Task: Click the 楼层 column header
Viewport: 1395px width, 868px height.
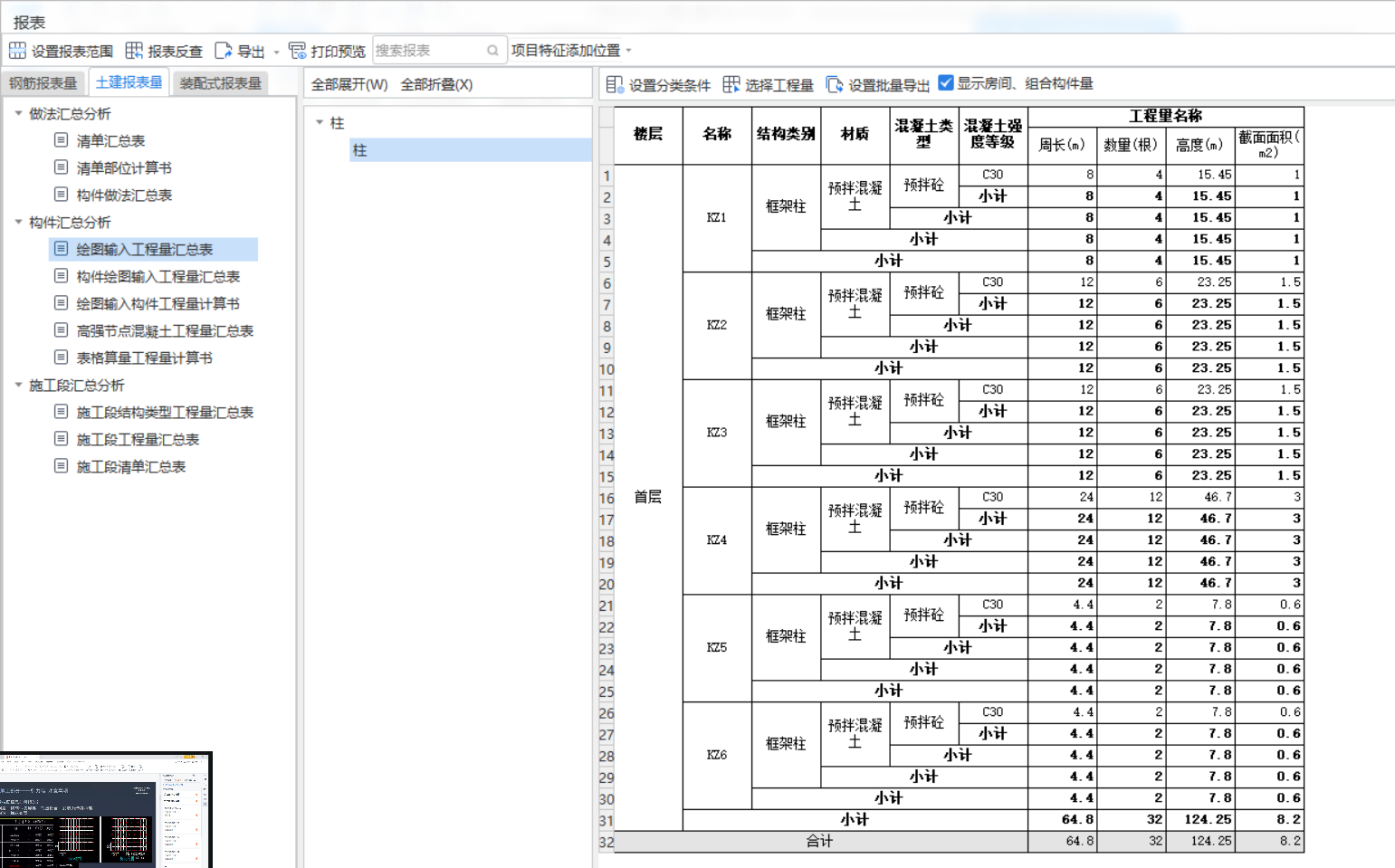Action: [x=648, y=135]
